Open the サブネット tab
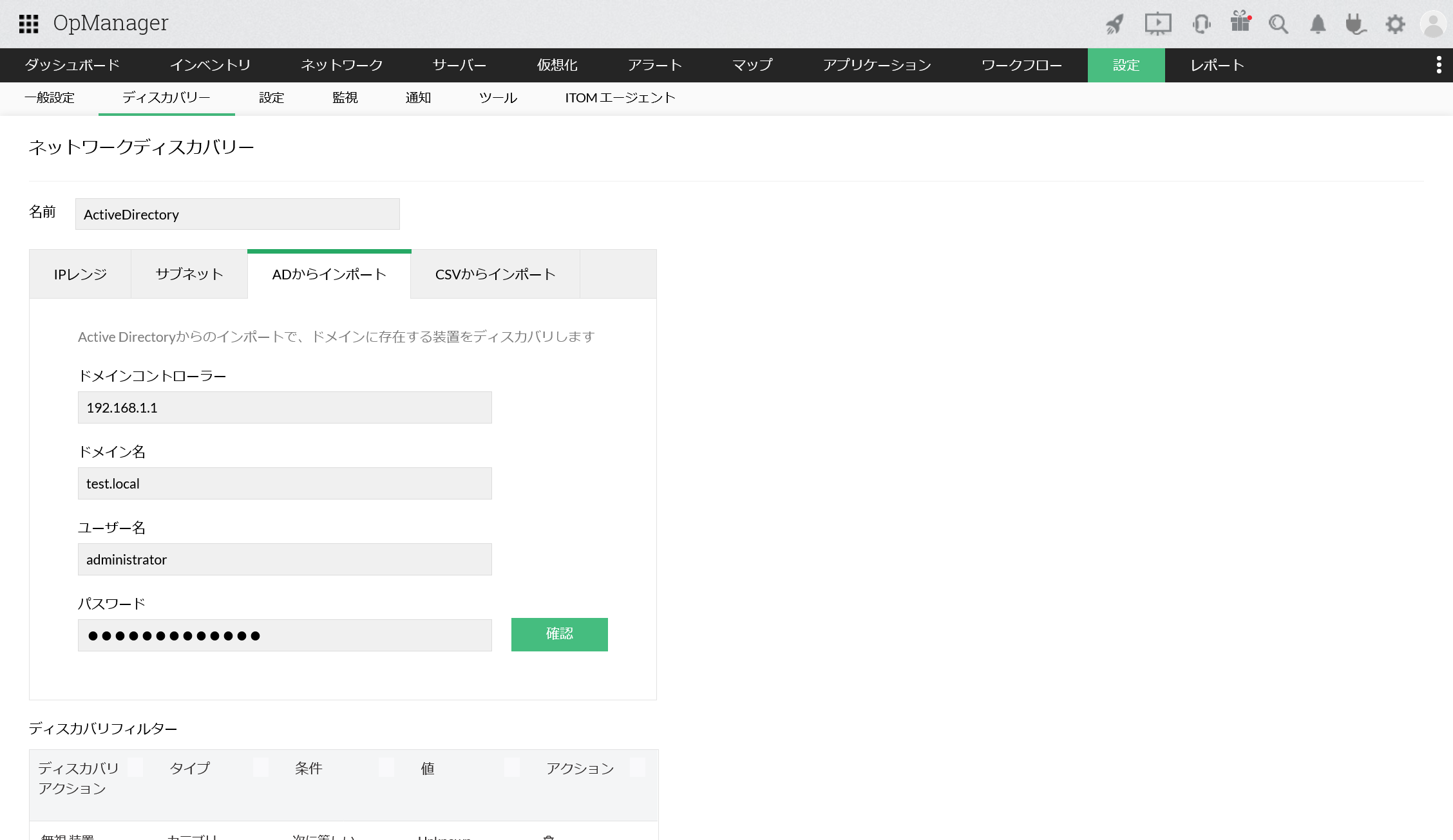The image size is (1453, 840). 189,274
